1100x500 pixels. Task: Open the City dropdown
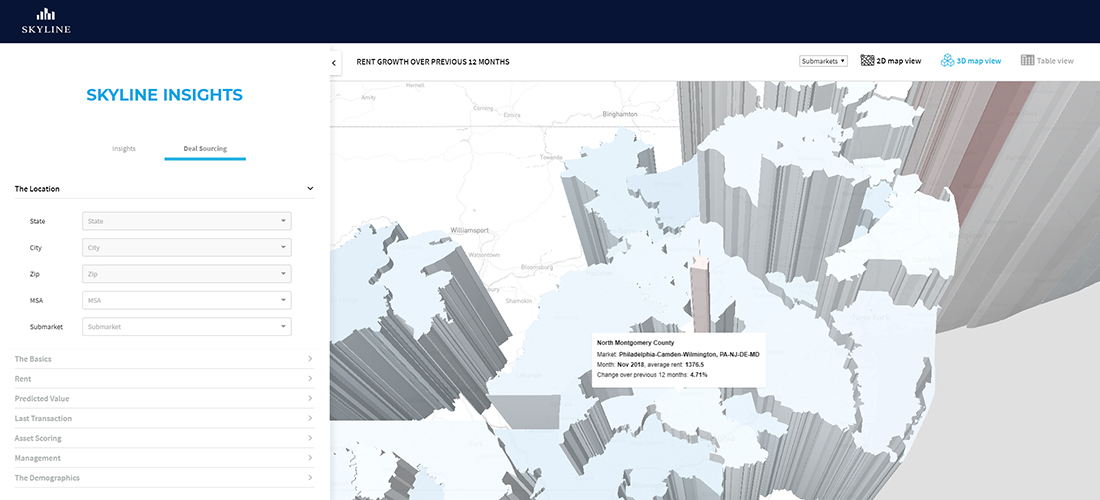click(x=186, y=247)
